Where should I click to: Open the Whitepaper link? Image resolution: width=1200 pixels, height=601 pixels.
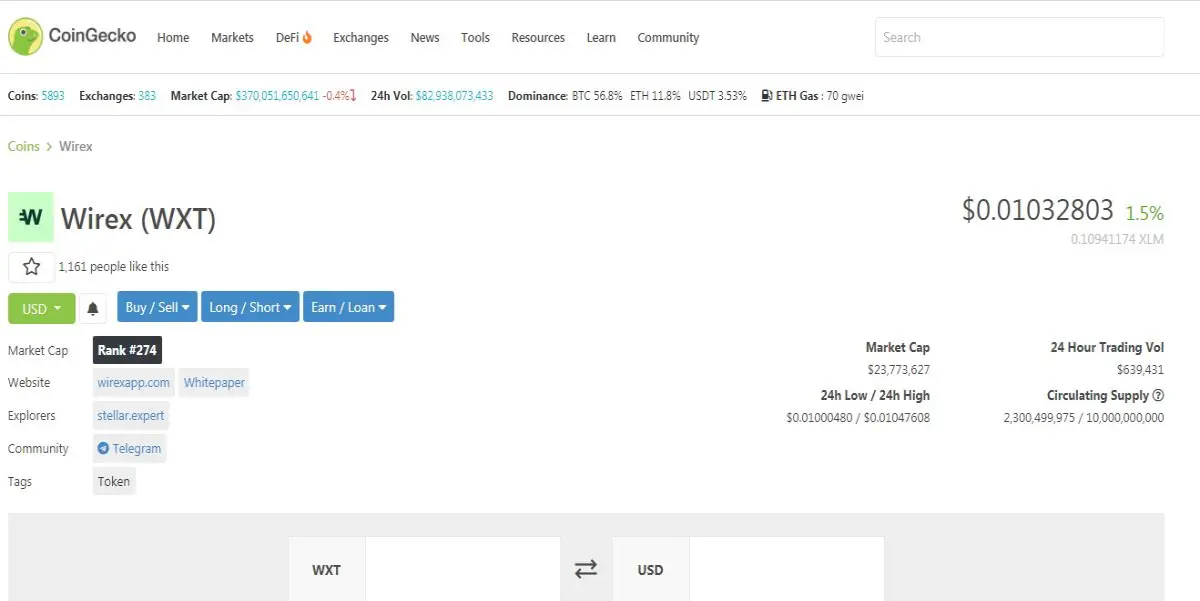214,383
